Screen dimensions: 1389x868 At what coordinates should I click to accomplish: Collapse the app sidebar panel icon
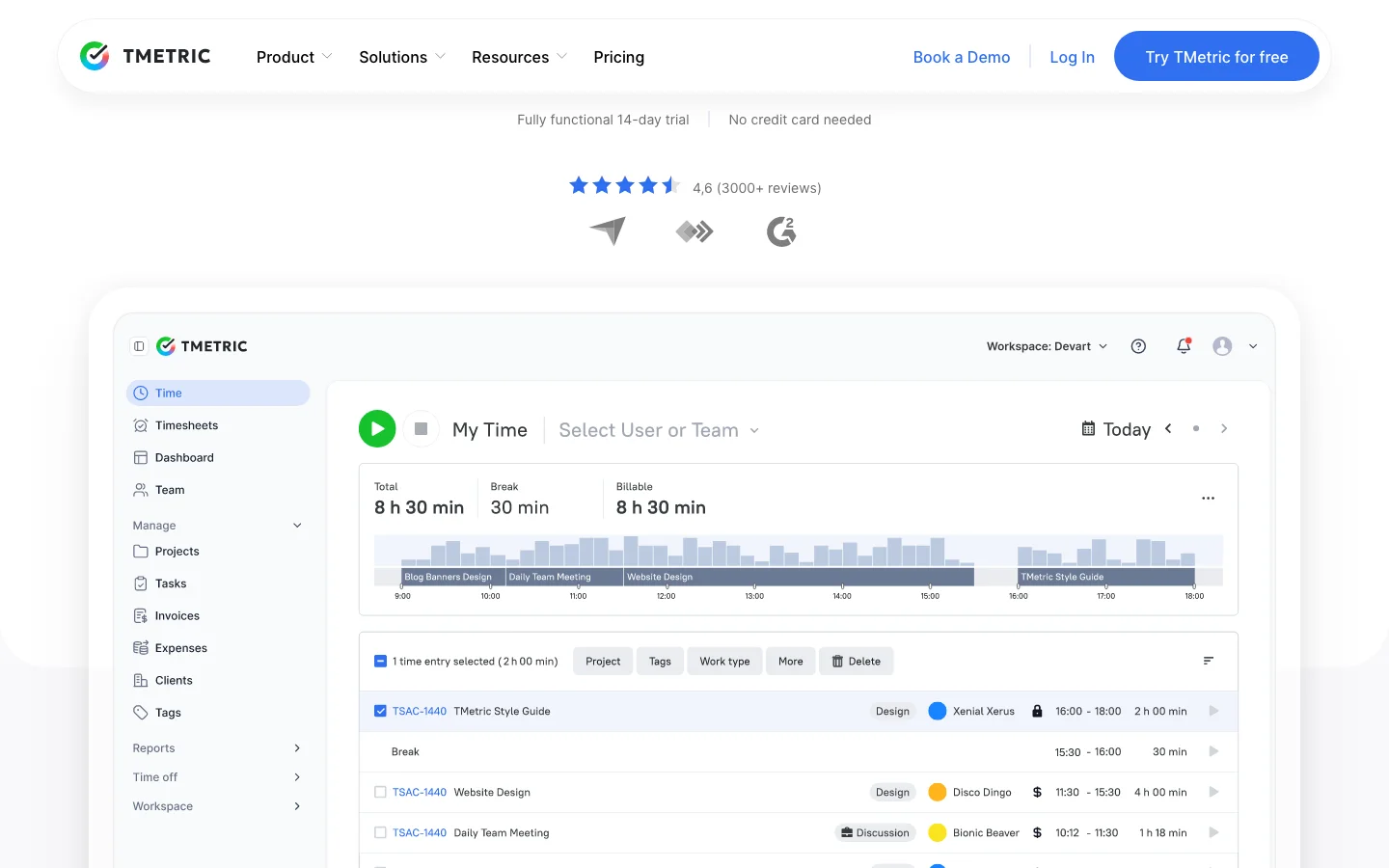click(x=139, y=346)
